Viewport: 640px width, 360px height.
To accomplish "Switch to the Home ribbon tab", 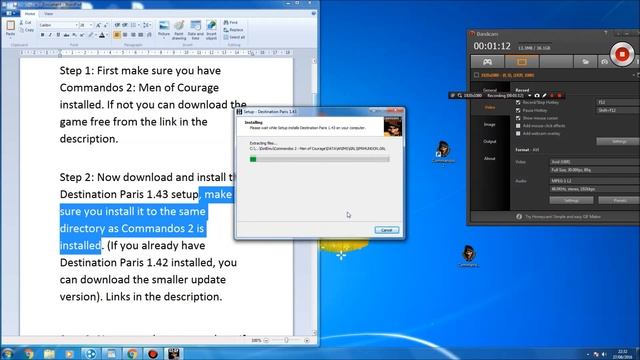I will tap(30, 13).
